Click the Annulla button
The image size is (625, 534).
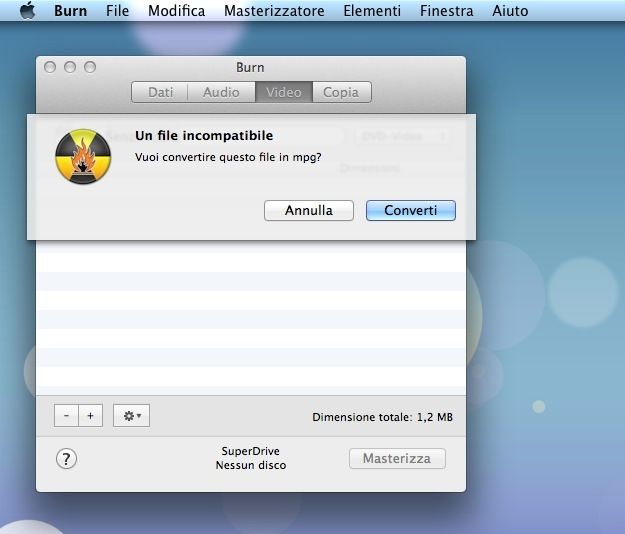pyautogui.click(x=309, y=210)
